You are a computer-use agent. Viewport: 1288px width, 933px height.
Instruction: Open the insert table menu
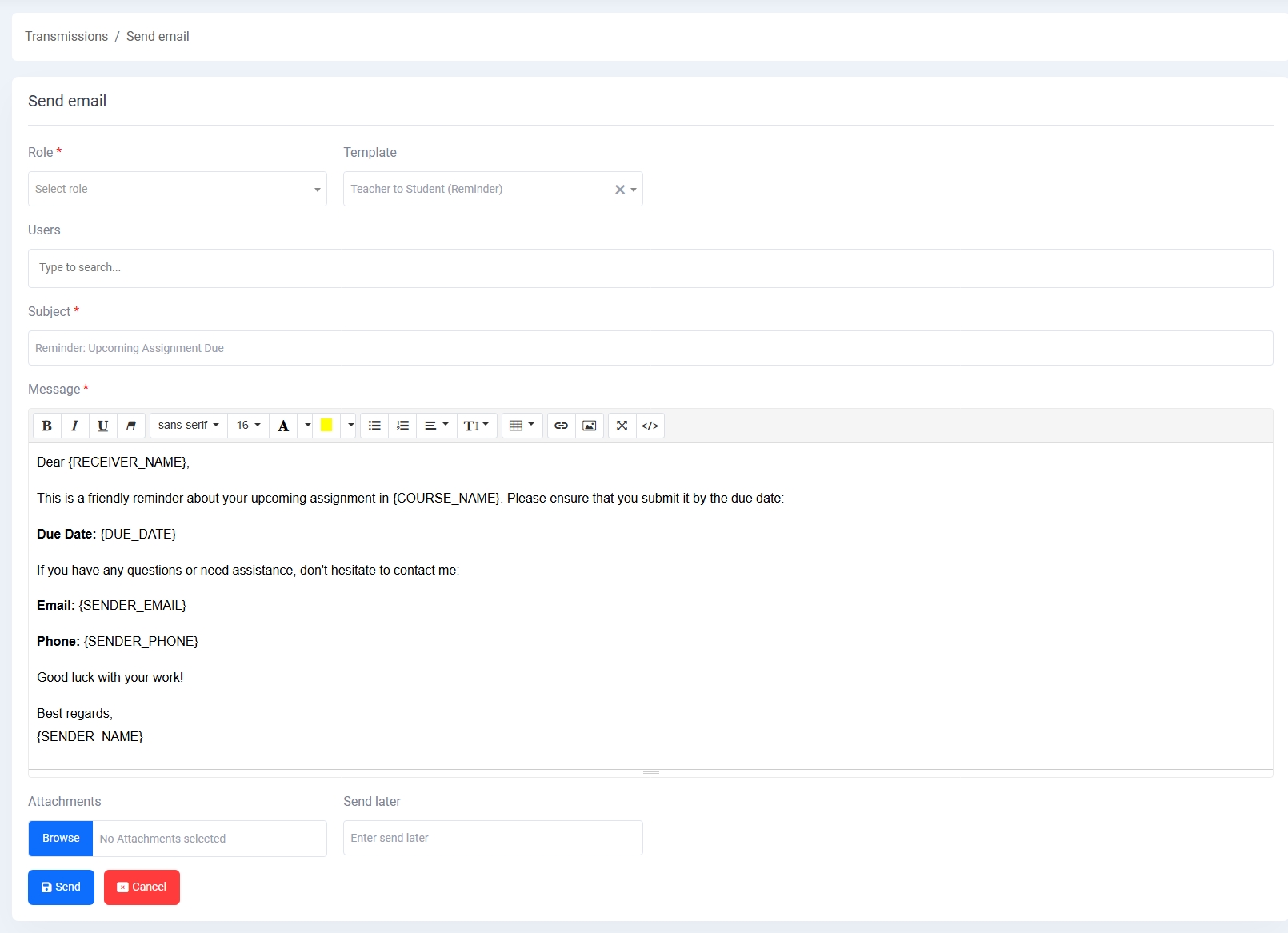pos(522,426)
